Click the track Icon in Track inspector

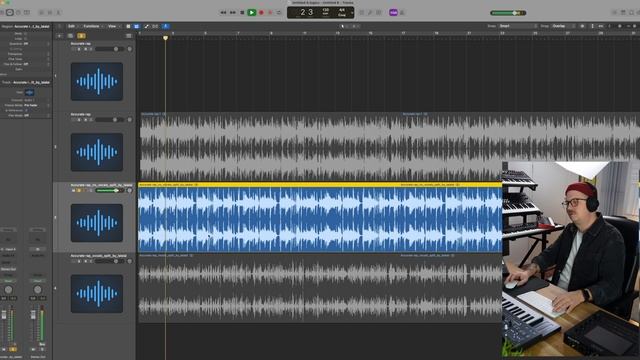click(29, 93)
